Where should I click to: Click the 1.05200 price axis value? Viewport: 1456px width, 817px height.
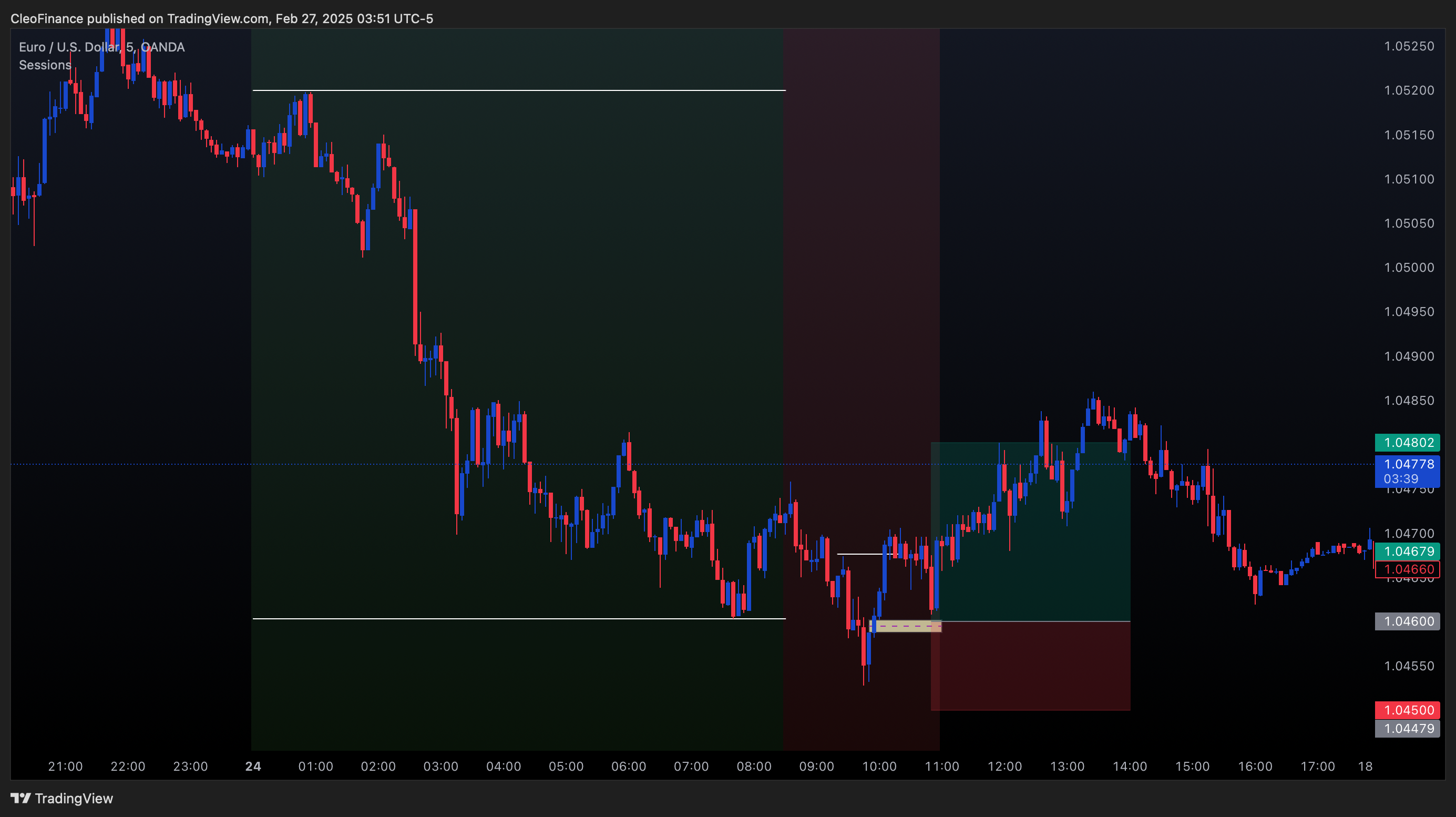click(1409, 90)
